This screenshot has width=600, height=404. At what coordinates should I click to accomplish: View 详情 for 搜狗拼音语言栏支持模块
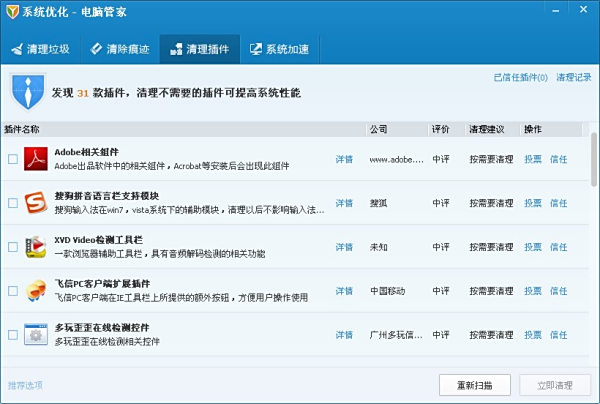[x=344, y=203]
